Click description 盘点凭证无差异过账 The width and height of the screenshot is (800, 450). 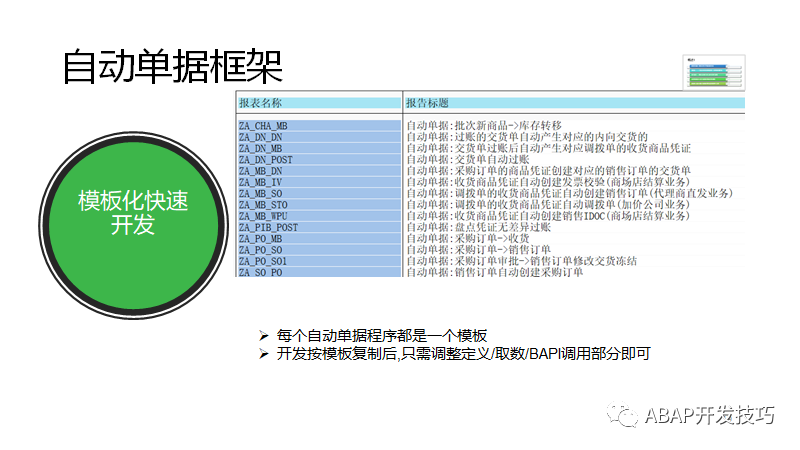coord(503,227)
